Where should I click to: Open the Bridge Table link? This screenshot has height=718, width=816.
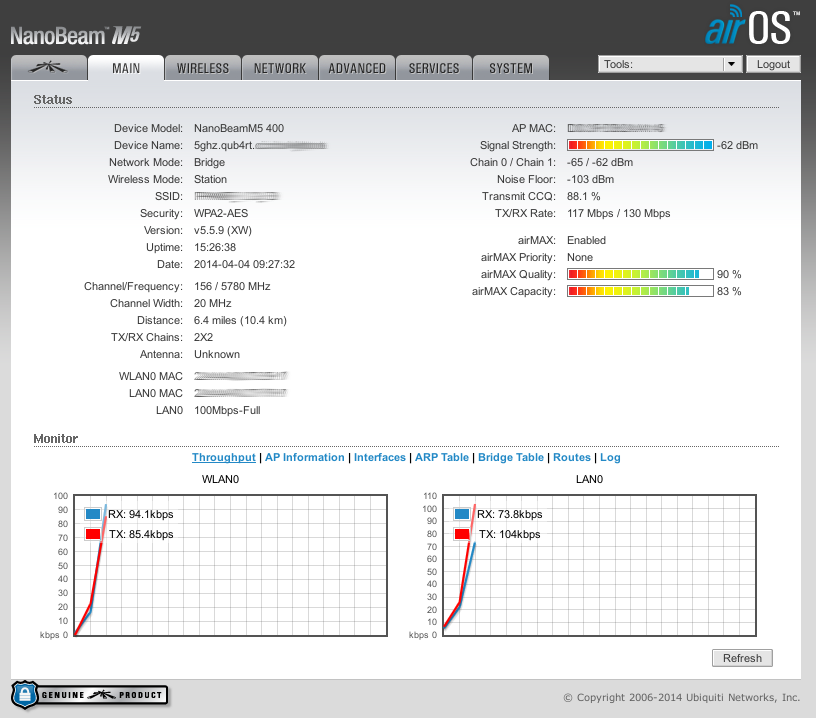click(511, 457)
